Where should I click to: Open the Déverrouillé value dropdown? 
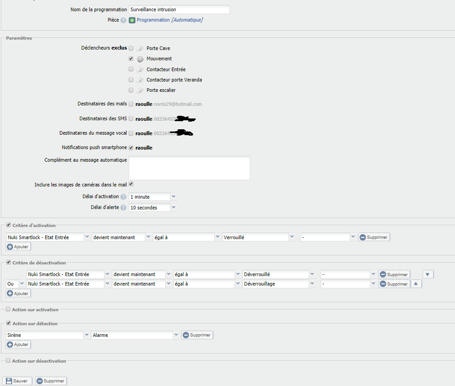[279, 274]
